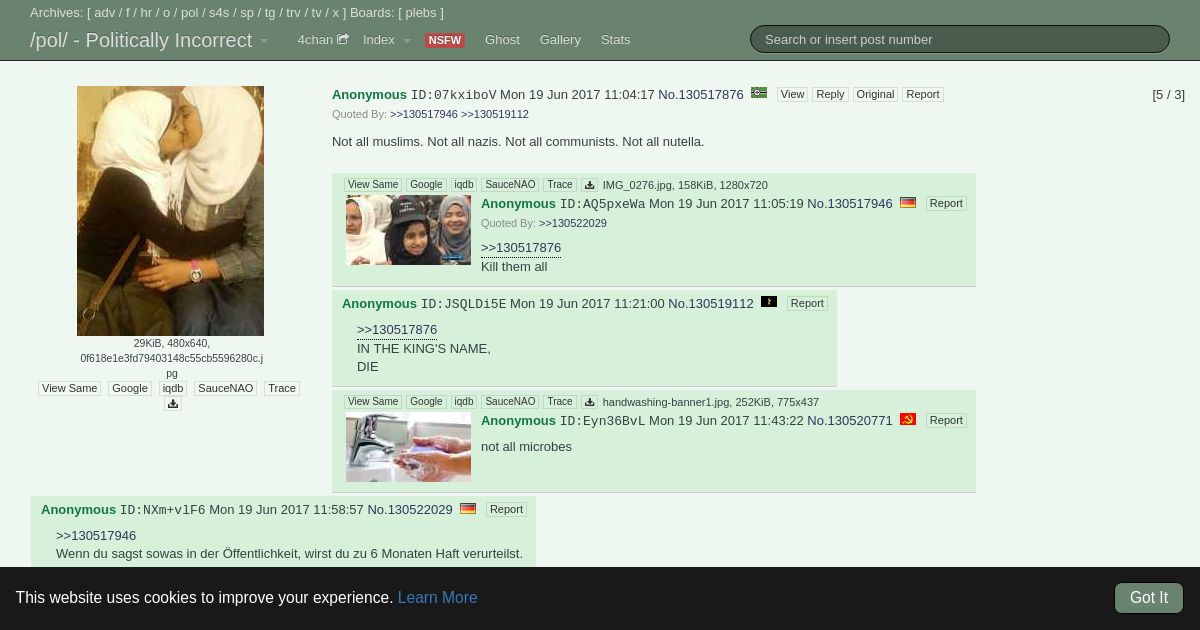Report the opening post No.130517876
Viewport: 1200px width, 630px height.
(x=923, y=94)
